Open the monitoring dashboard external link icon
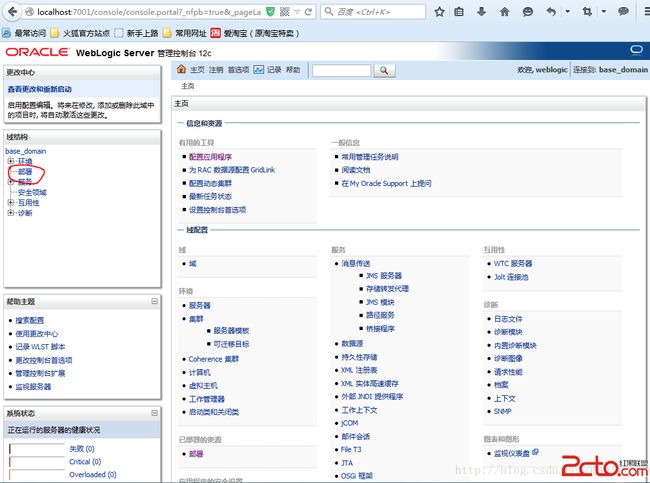Viewport: 650px width, 483px height. [535, 453]
